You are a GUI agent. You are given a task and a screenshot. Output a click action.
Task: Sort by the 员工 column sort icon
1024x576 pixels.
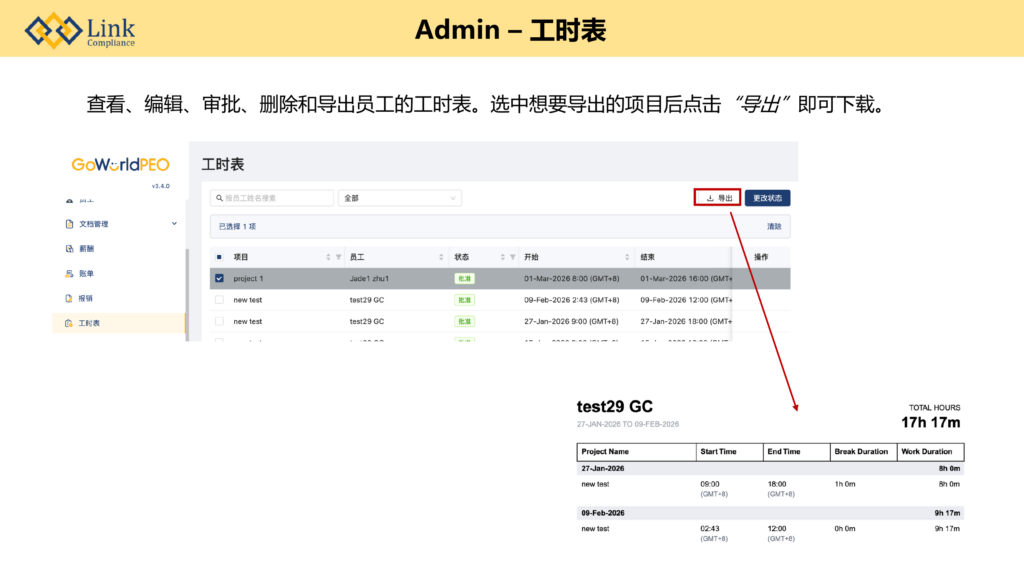pos(441,257)
